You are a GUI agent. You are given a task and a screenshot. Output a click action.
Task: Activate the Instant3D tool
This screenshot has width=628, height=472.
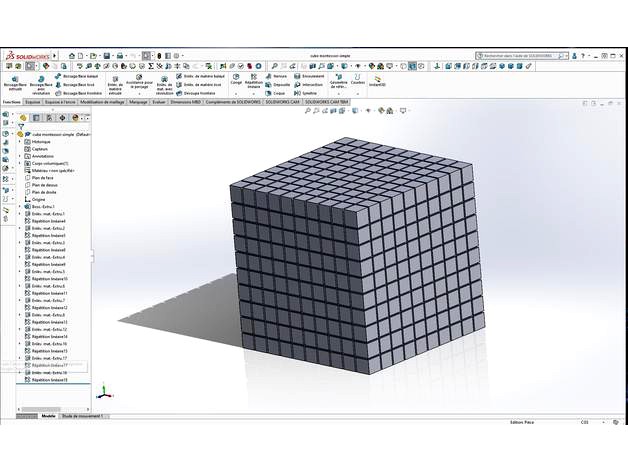(x=377, y=81)
